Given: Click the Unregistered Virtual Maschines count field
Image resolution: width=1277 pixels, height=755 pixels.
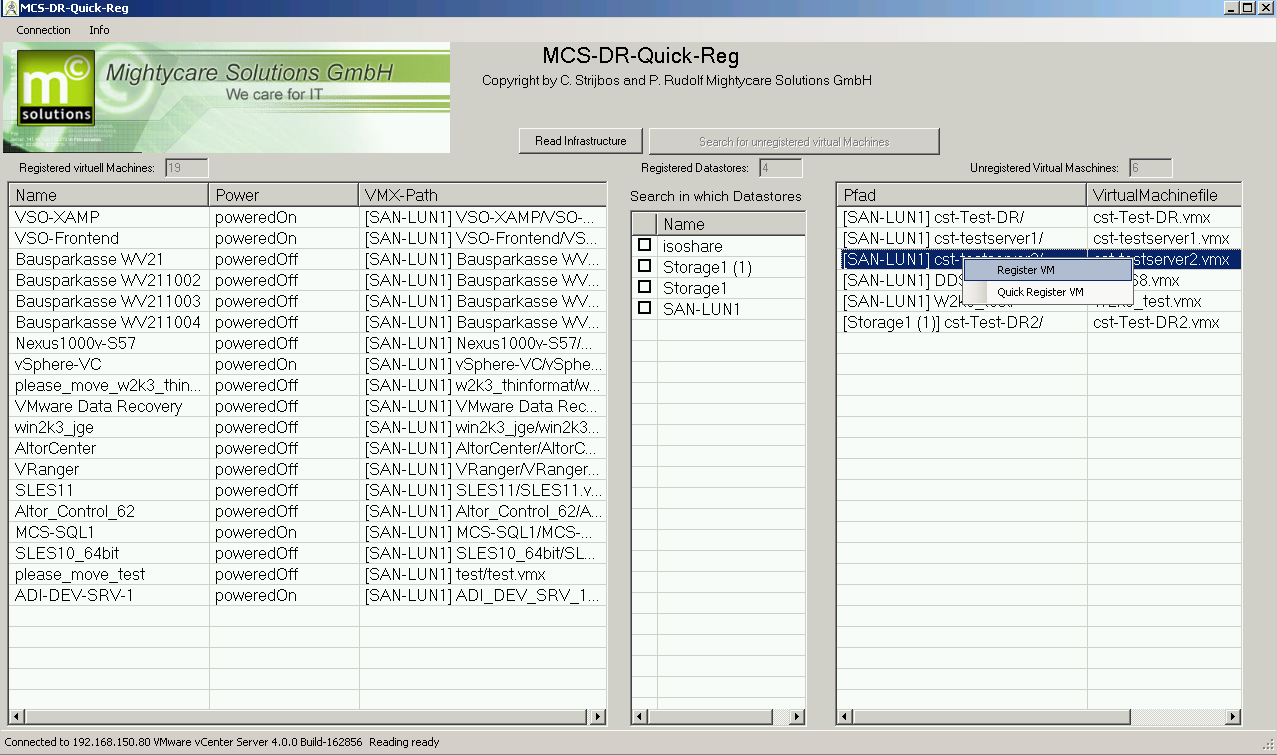Looking at the screenshot, I should tap(1151, 168).
